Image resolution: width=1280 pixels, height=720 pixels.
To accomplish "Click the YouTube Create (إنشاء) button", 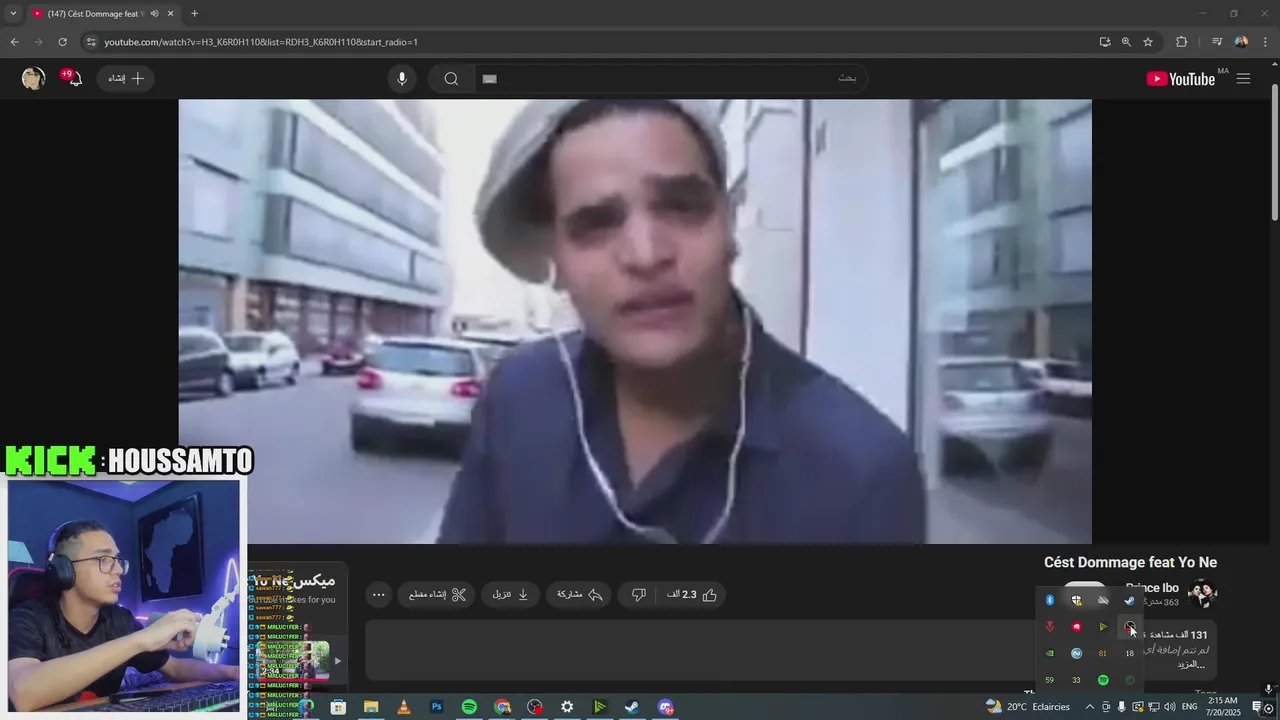I will click(x=126, y=78).
